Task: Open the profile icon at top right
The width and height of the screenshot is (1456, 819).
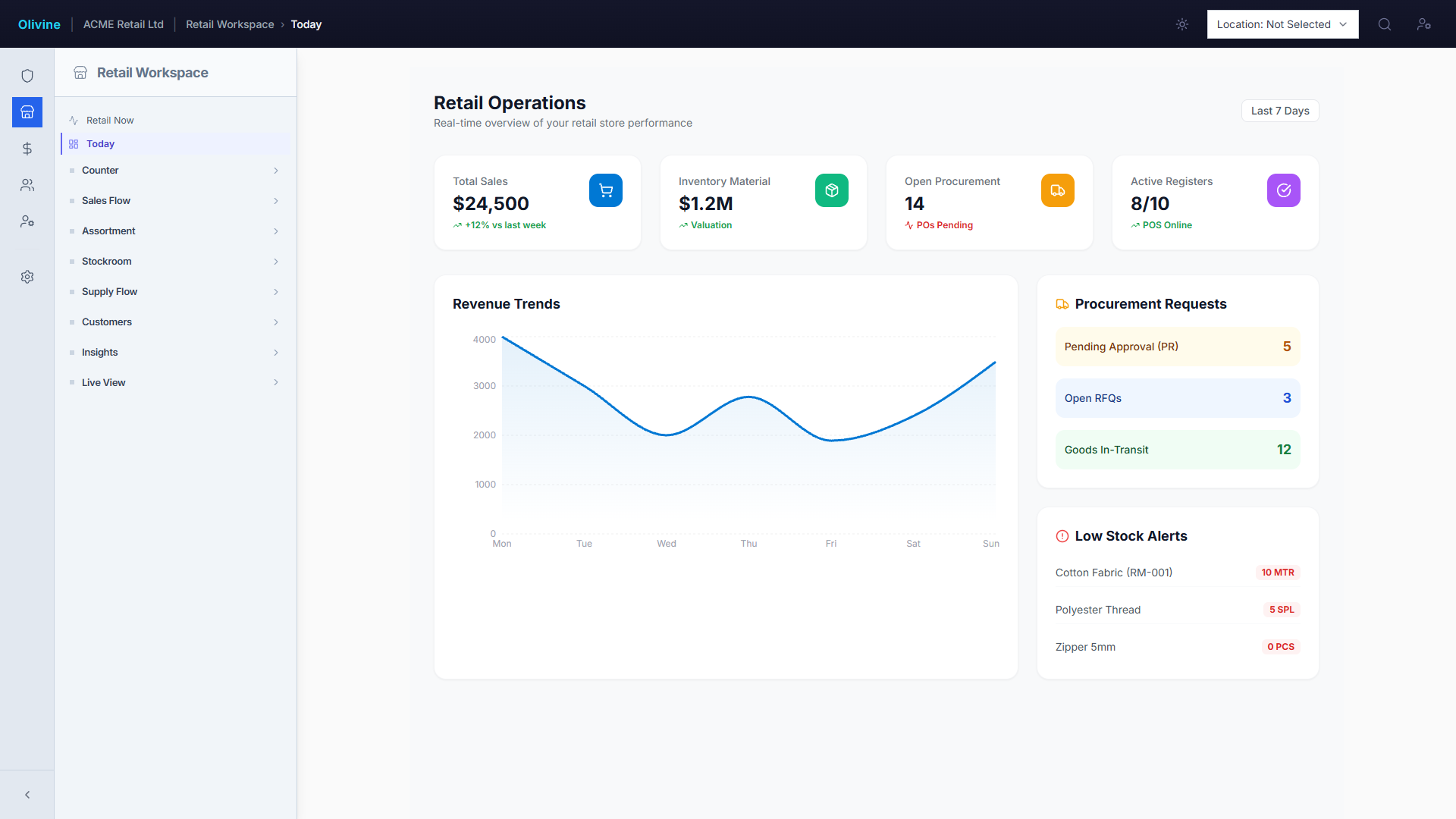Action: [1424, 24]
